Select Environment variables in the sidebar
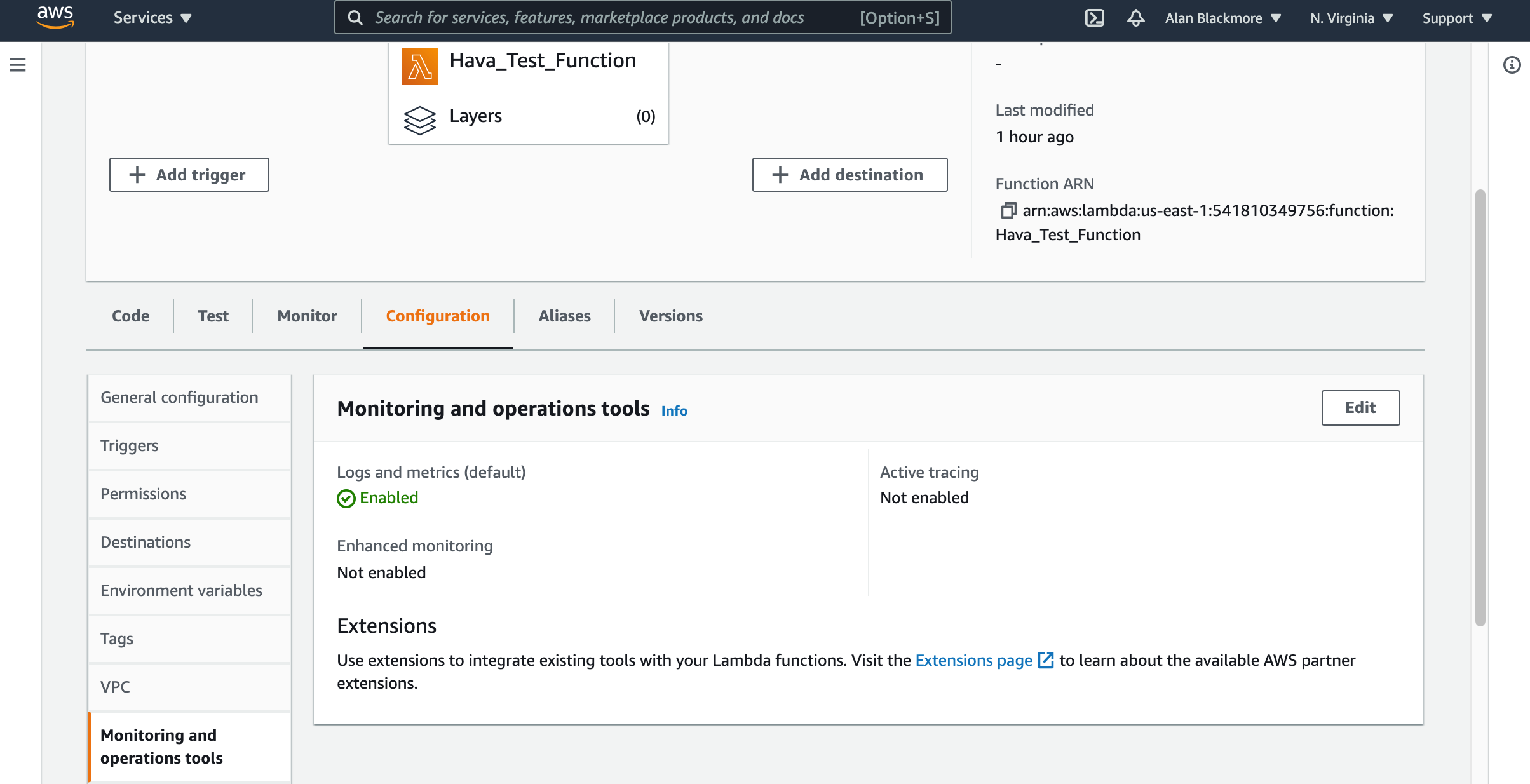1530x784 pixels. 181,590
